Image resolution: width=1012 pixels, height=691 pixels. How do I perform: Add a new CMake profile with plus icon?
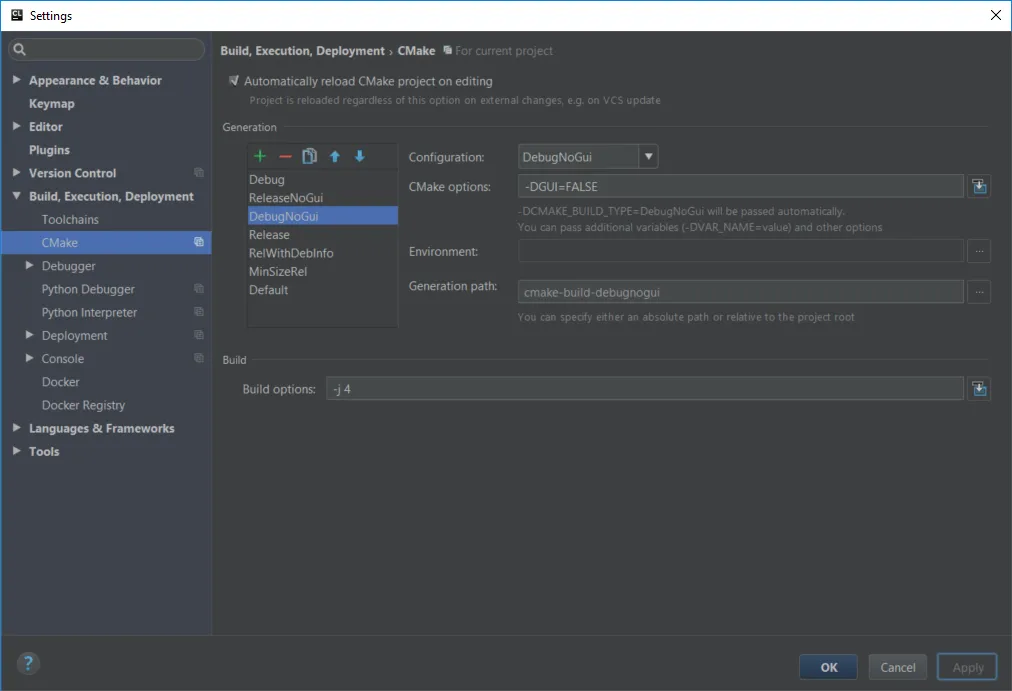pos(260,156)
